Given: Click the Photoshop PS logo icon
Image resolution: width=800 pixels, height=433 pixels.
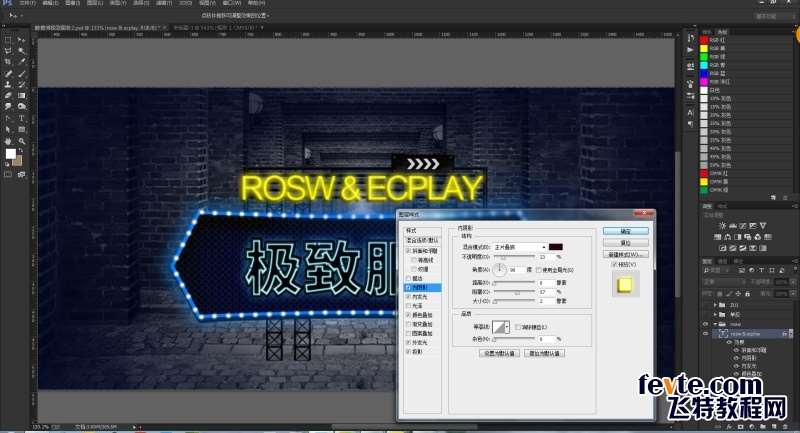Looking at the screenshot, I should [8, 5].
